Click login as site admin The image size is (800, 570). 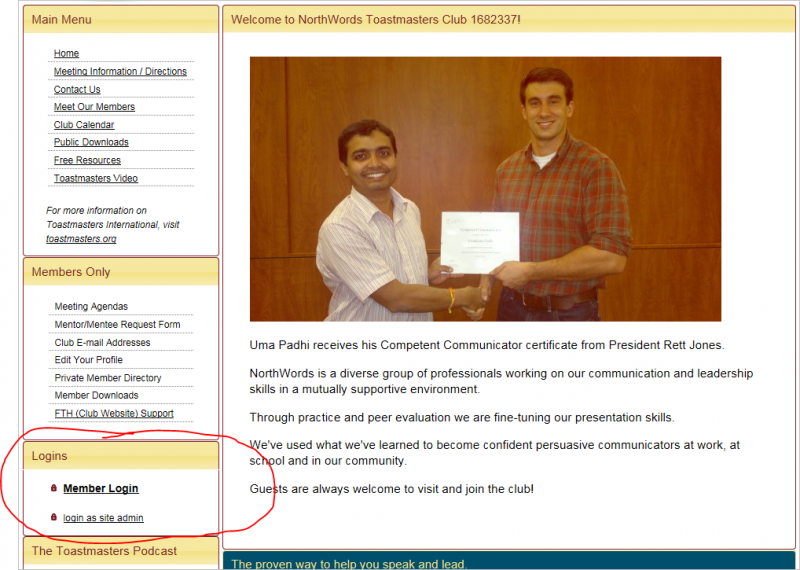[103, 518]
